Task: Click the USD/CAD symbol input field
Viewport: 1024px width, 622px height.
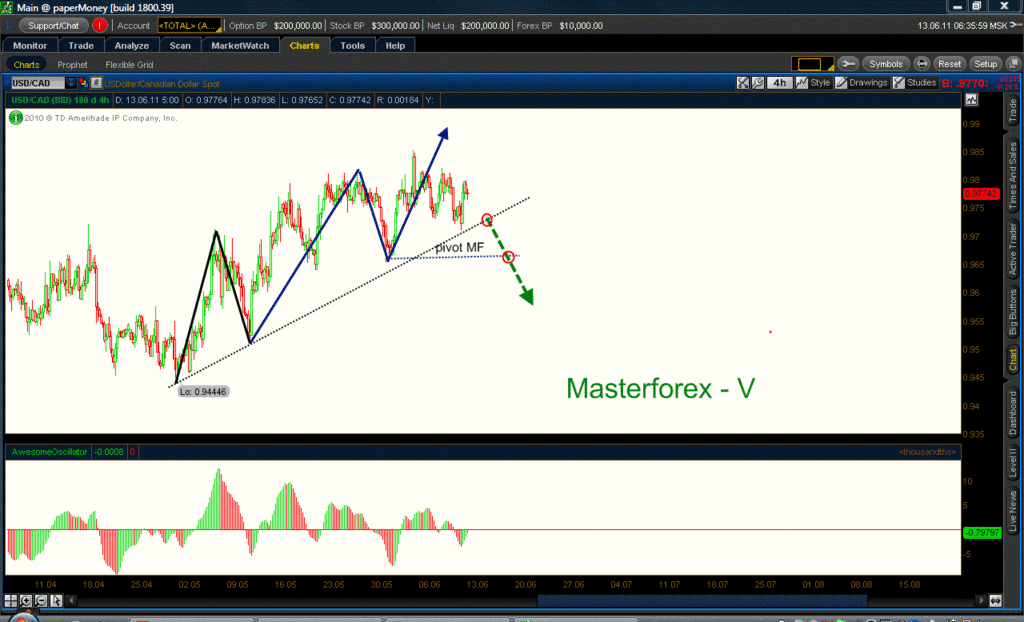Action: pyautogui.click(x=37, y=83)
